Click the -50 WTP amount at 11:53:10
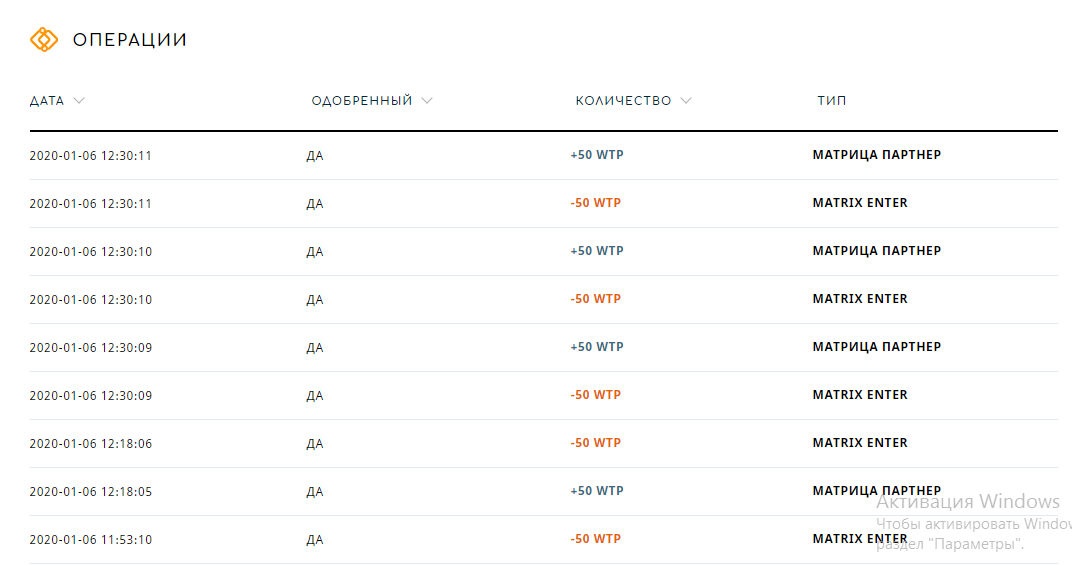The height and width of the screenshot is (566, 1072). [595, 539]
